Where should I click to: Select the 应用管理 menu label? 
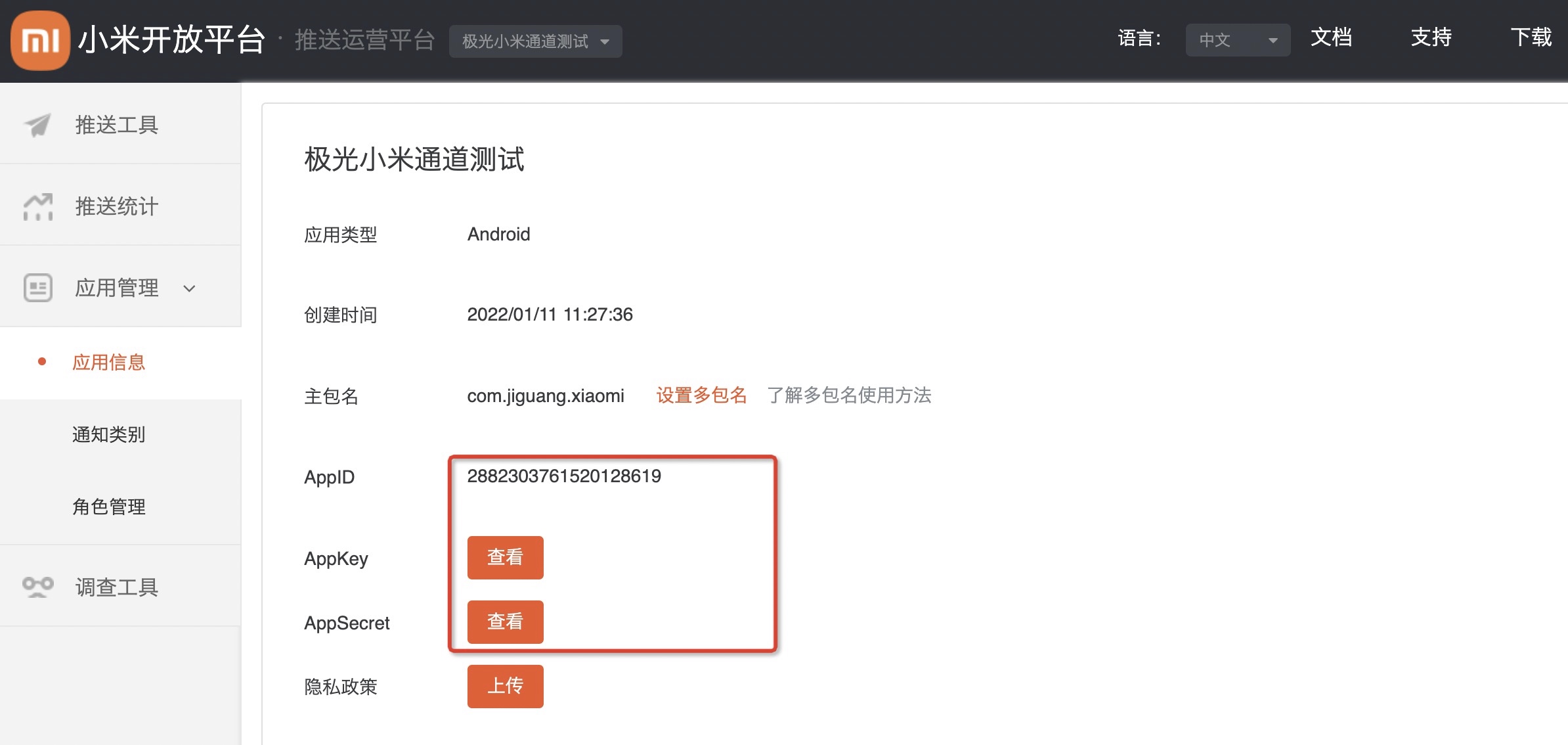(x=117, y=288)
